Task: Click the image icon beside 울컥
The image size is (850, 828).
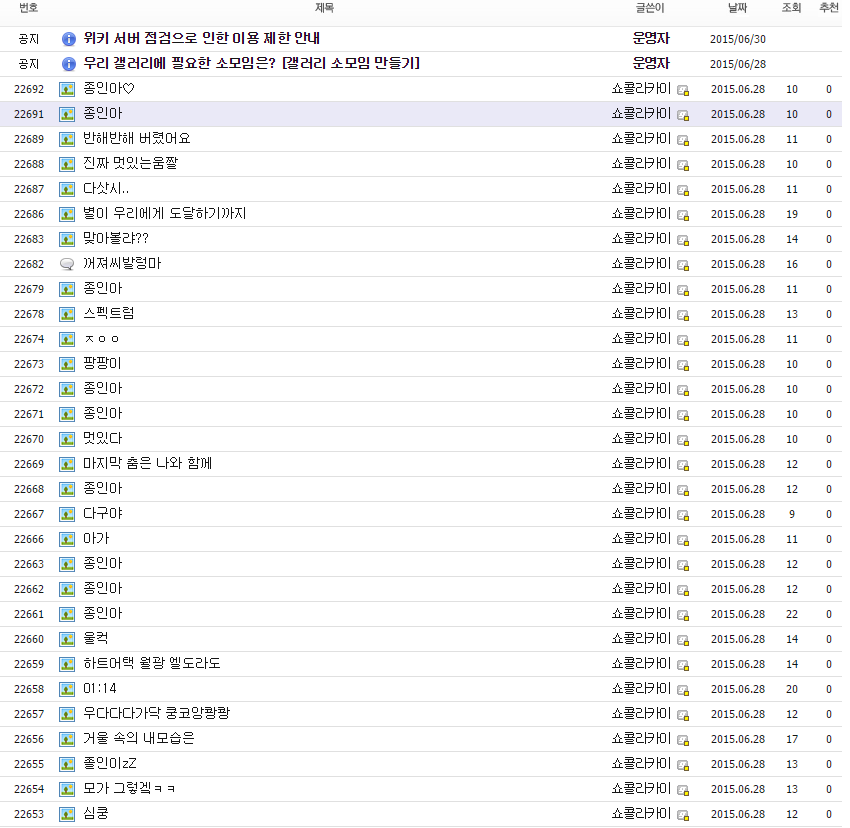Action: pos(67,639)
